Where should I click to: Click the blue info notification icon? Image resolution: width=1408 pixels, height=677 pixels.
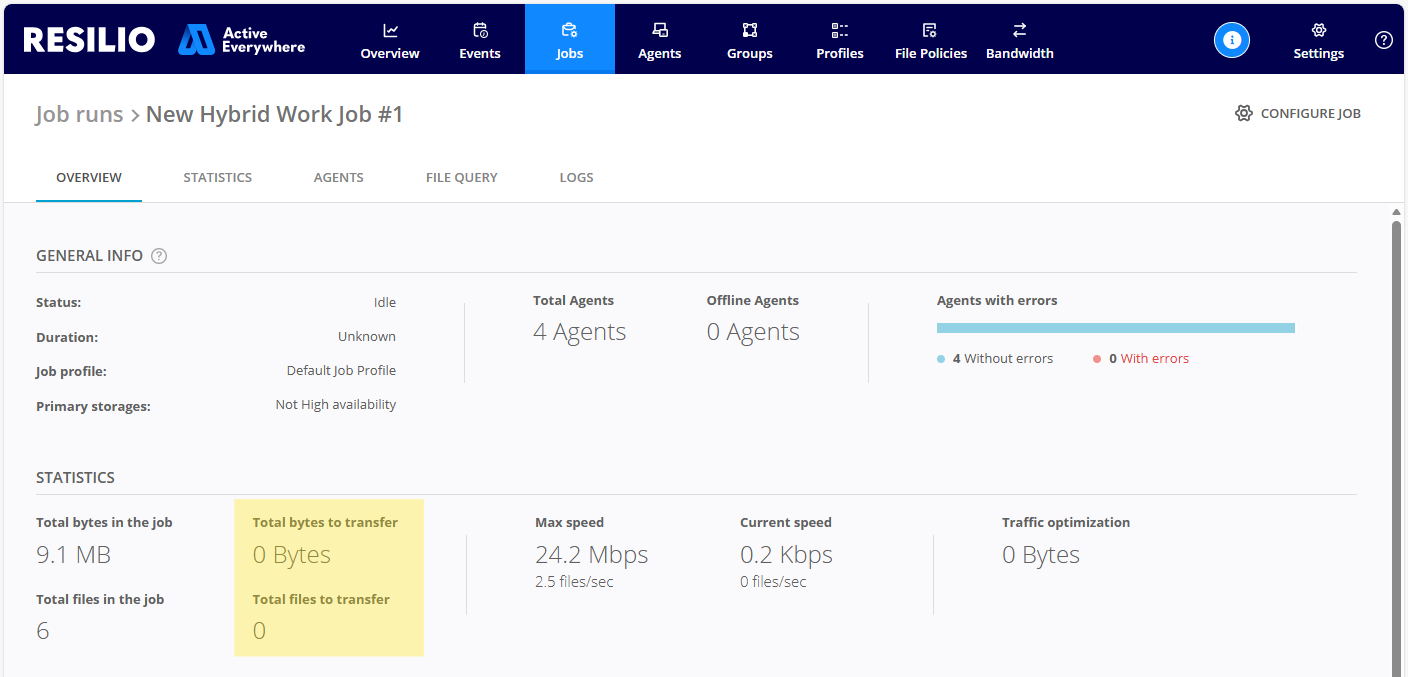click(1232, 40)
